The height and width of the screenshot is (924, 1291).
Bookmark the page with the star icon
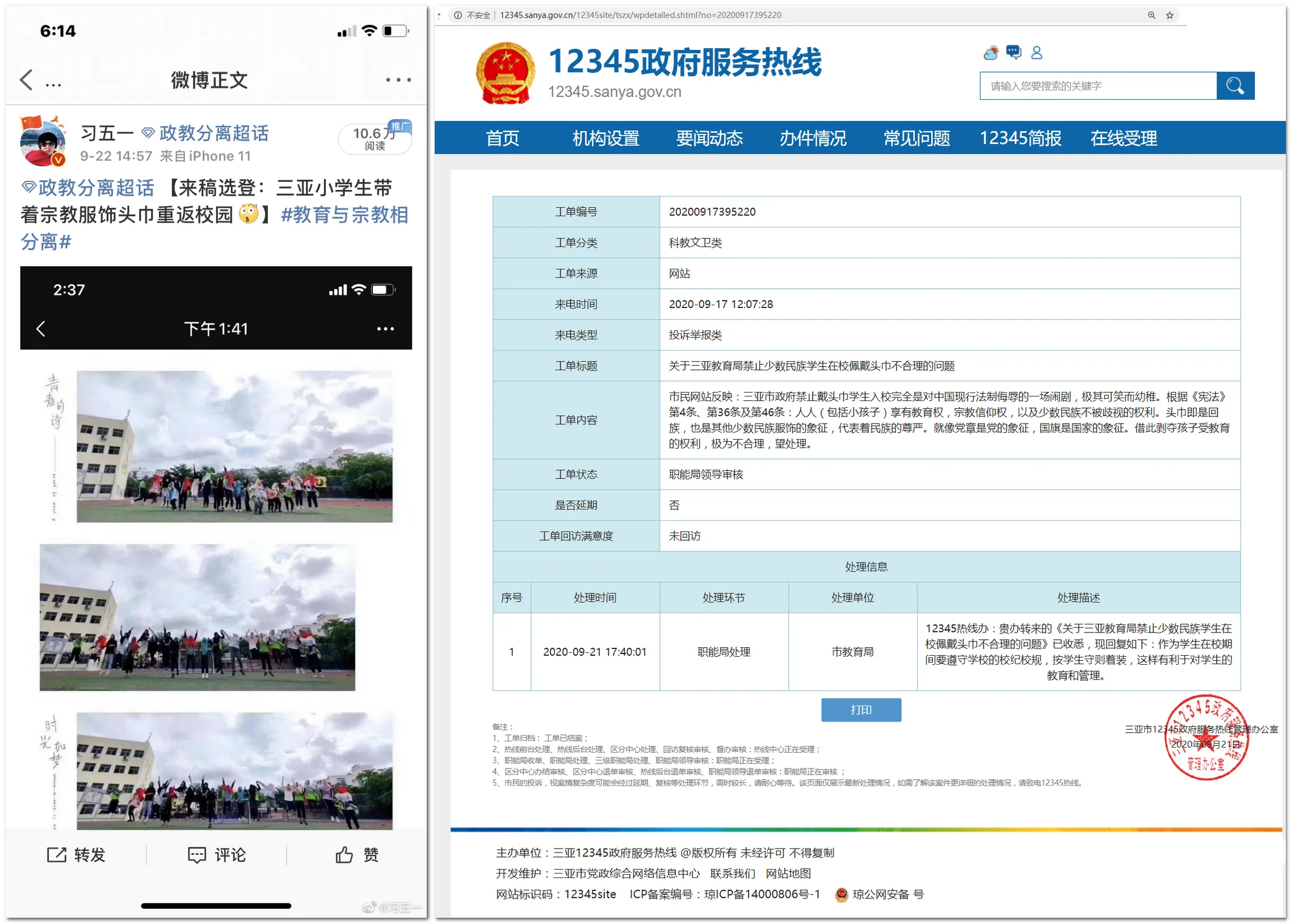point(1170,15)
